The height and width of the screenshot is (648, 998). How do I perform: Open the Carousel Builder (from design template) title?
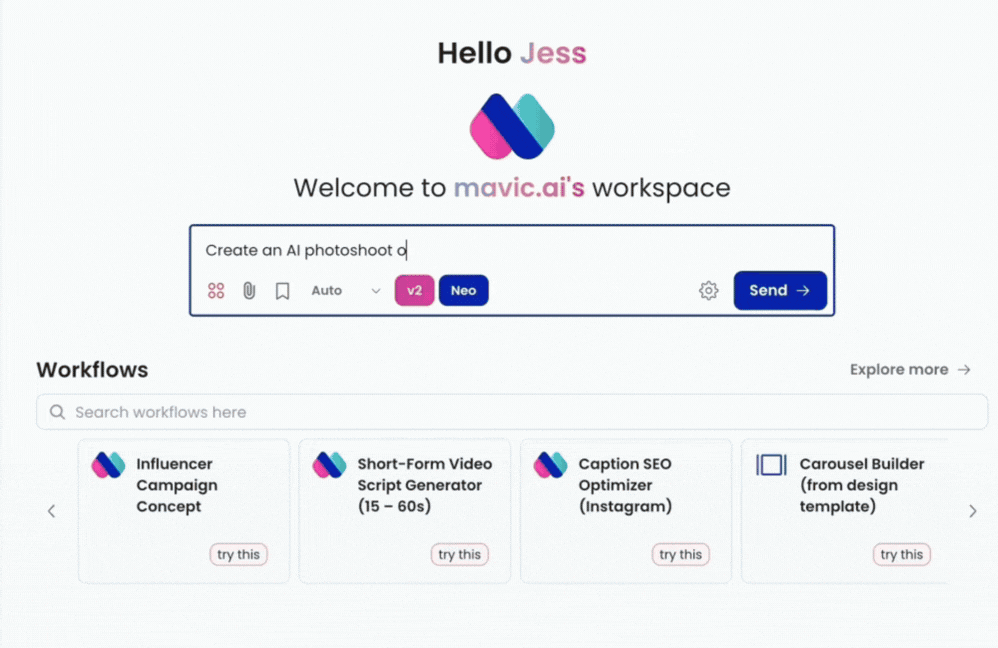[862, 485]
